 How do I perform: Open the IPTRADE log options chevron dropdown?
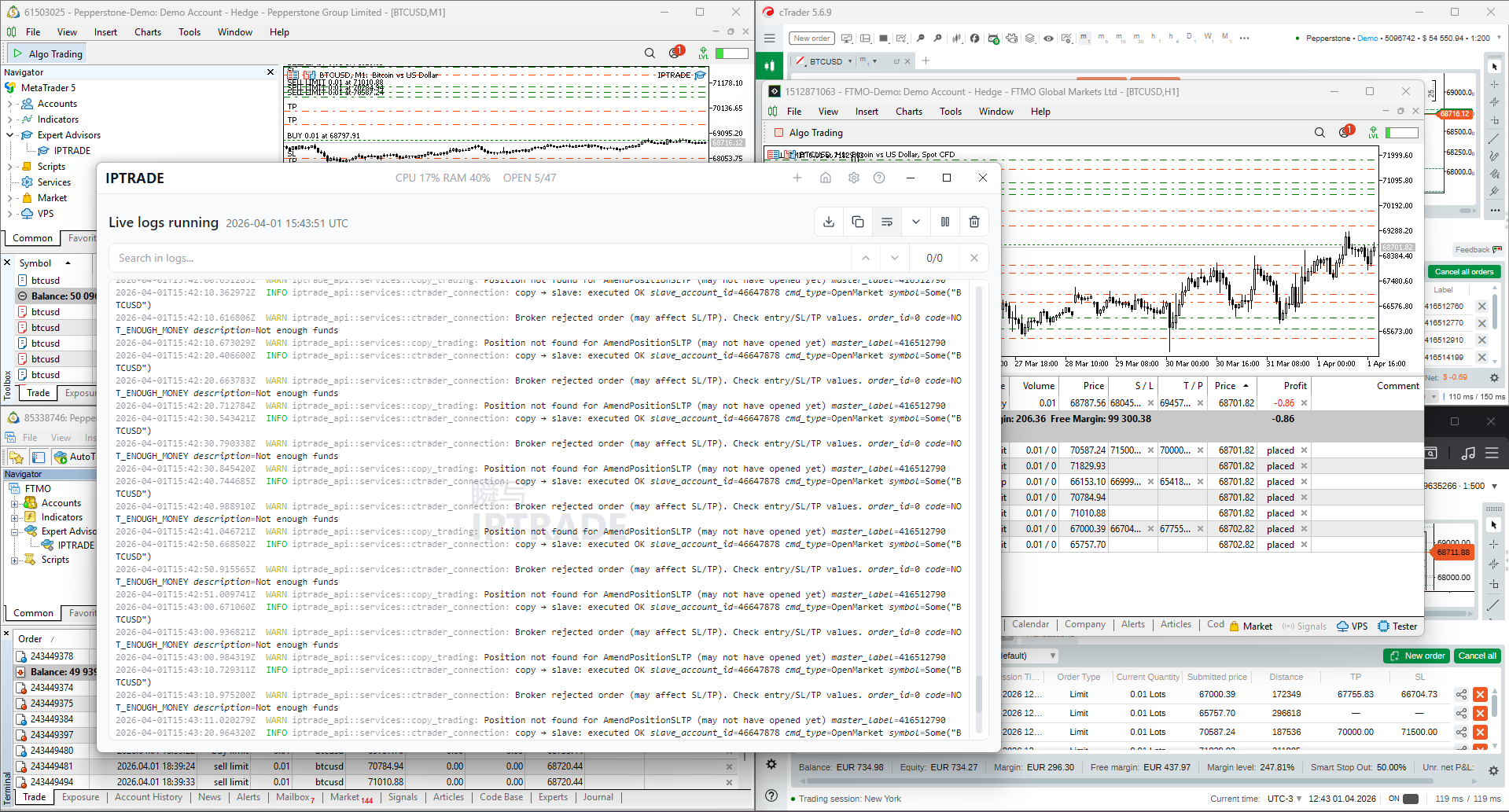click(916, 222)
